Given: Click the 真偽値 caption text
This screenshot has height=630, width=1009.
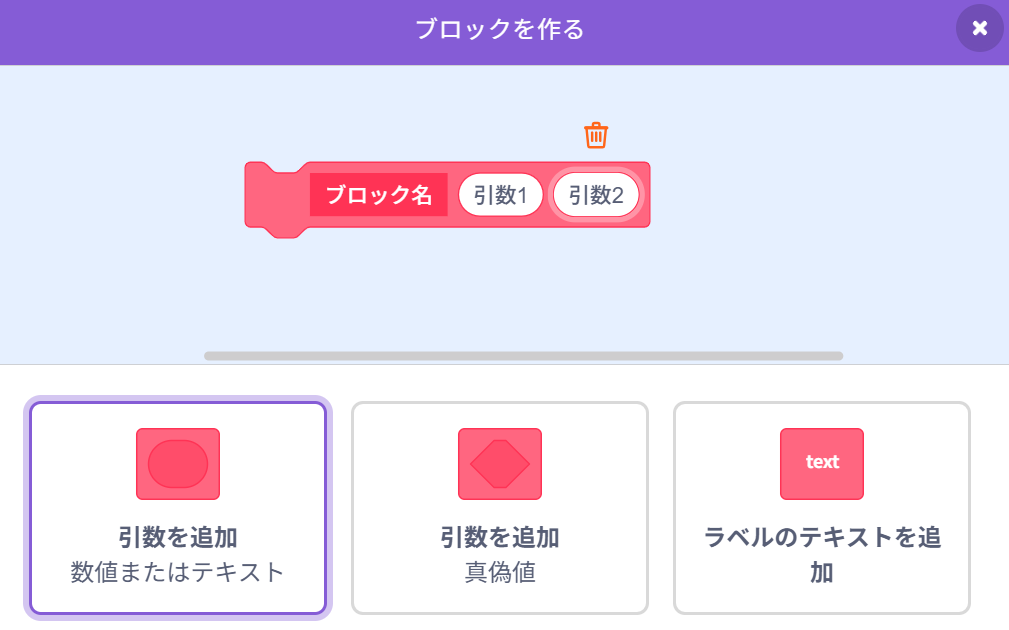Looking at the screenshot, I should (x=500, y=572).
